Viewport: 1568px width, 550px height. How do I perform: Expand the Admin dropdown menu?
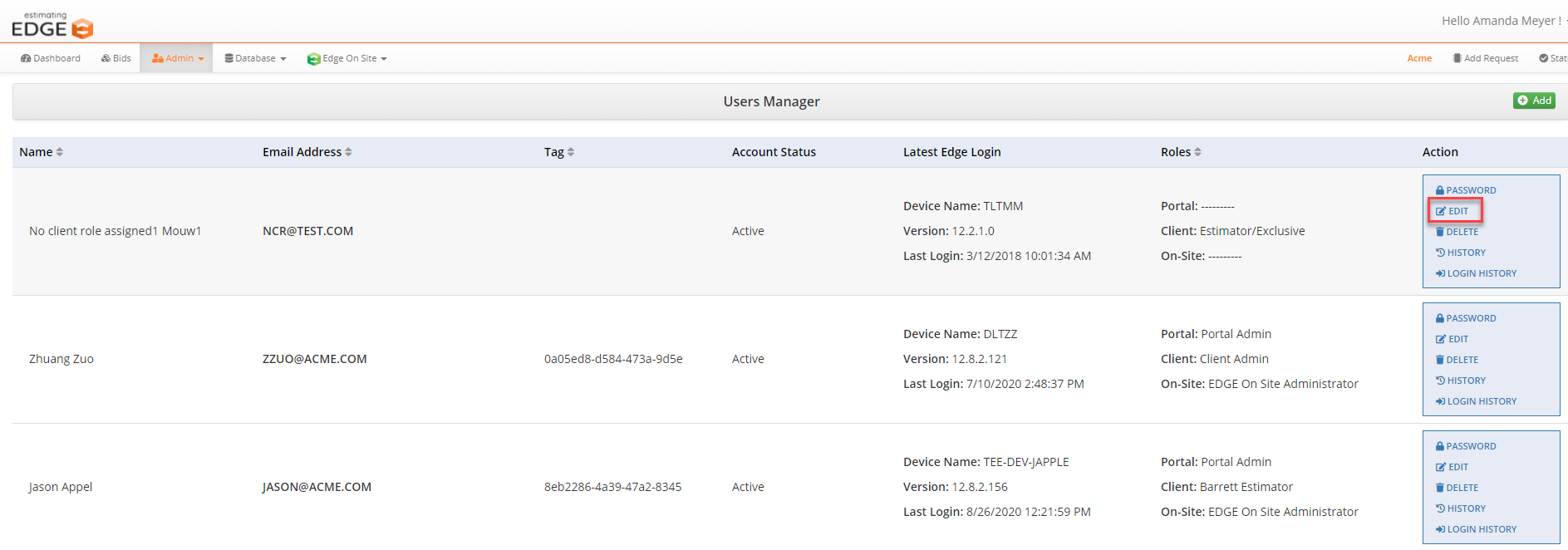tap(177, 58)
